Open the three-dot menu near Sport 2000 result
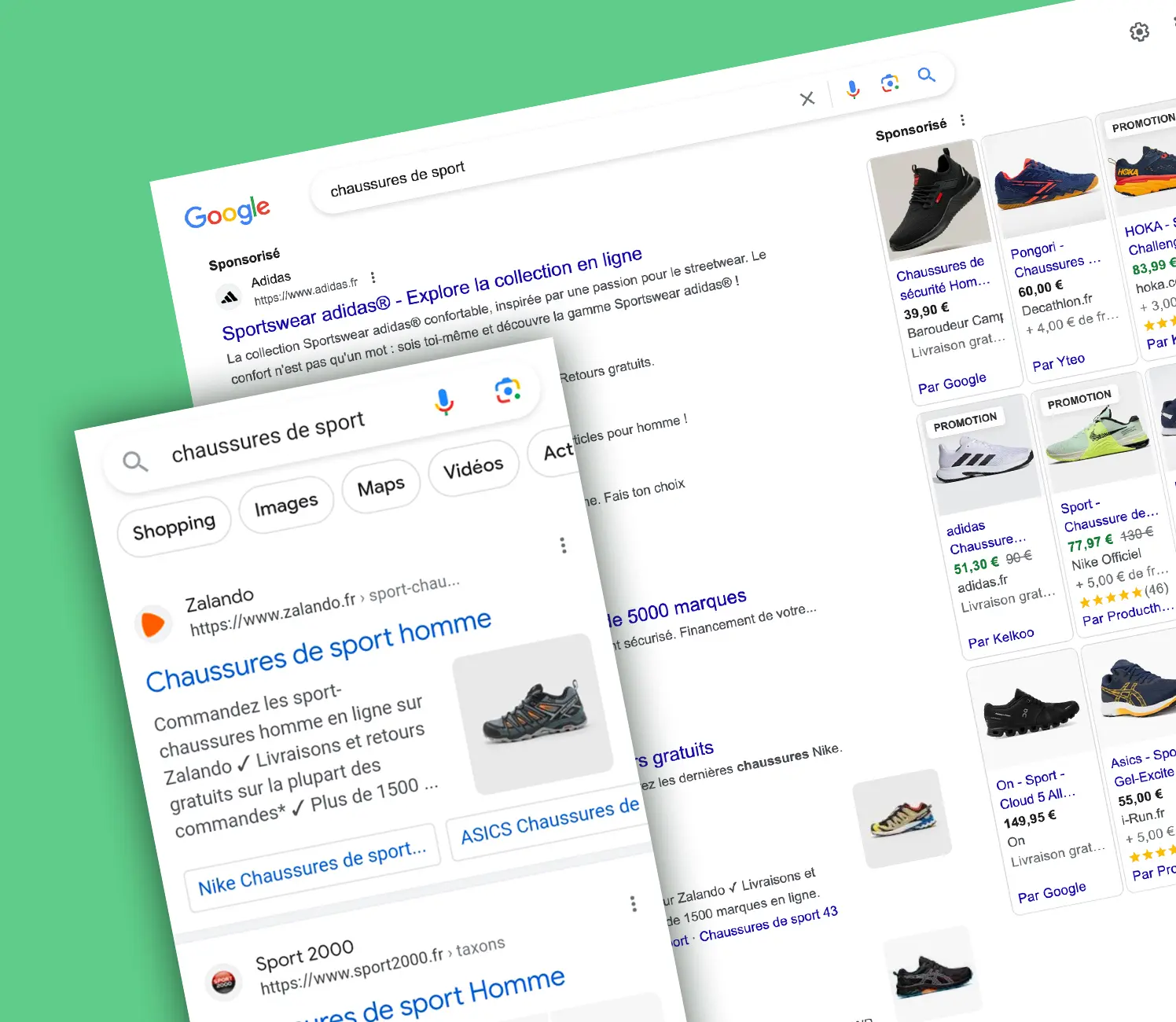The image size is (1176, 1022). [x=634, y=904]
